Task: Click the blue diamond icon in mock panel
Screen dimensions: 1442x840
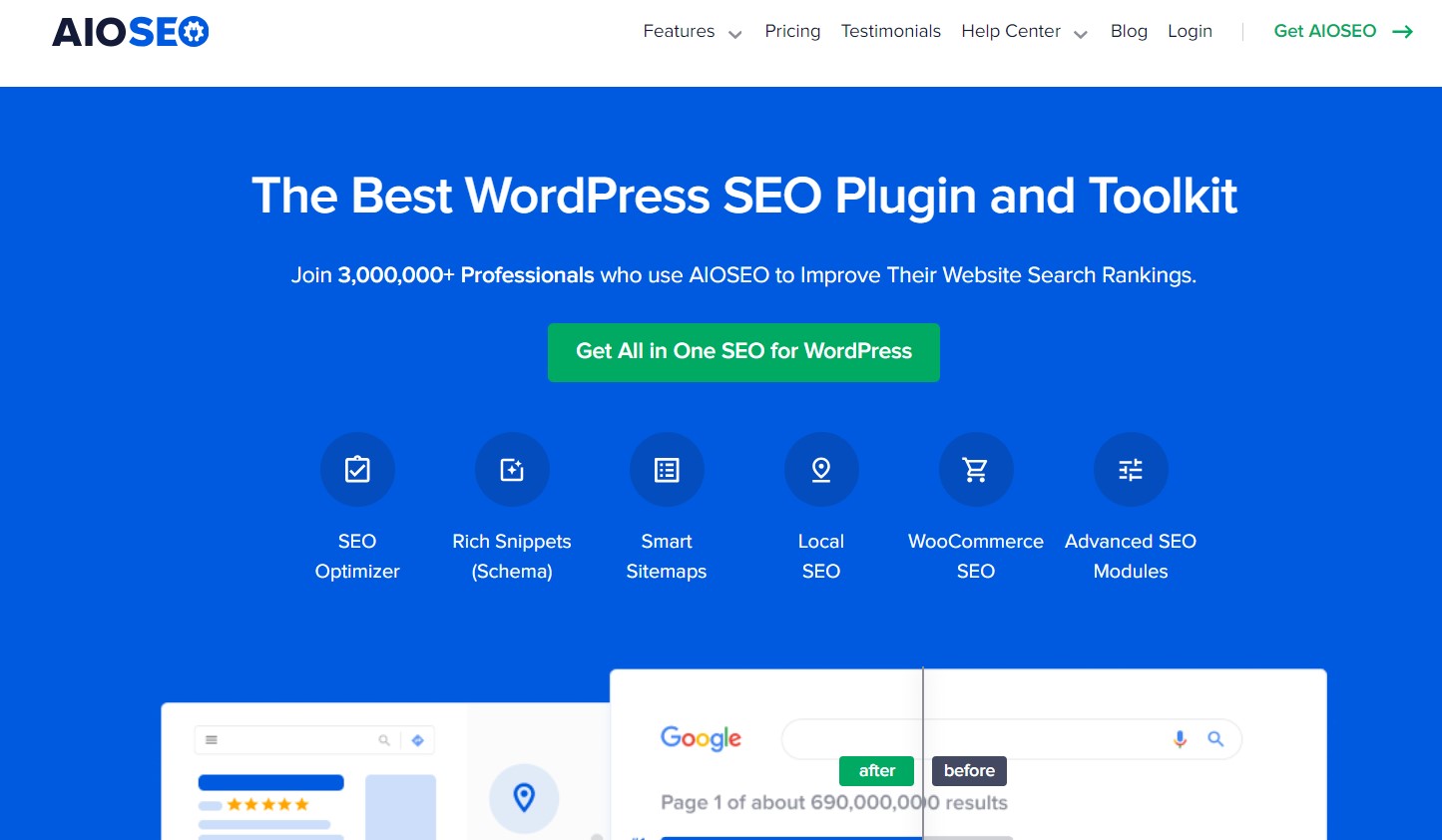Action: [418, 740]
